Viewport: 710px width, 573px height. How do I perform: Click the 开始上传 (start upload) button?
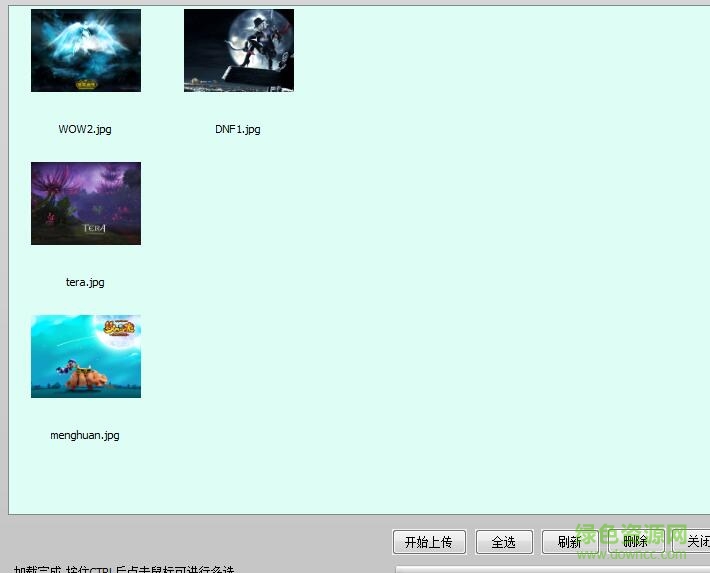pyautogui.click(x=429, y=542)
